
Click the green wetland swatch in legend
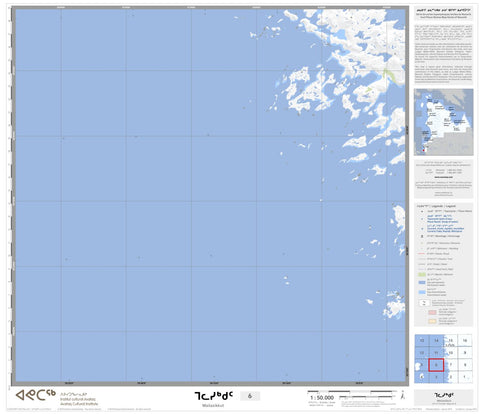coord(422,274)
